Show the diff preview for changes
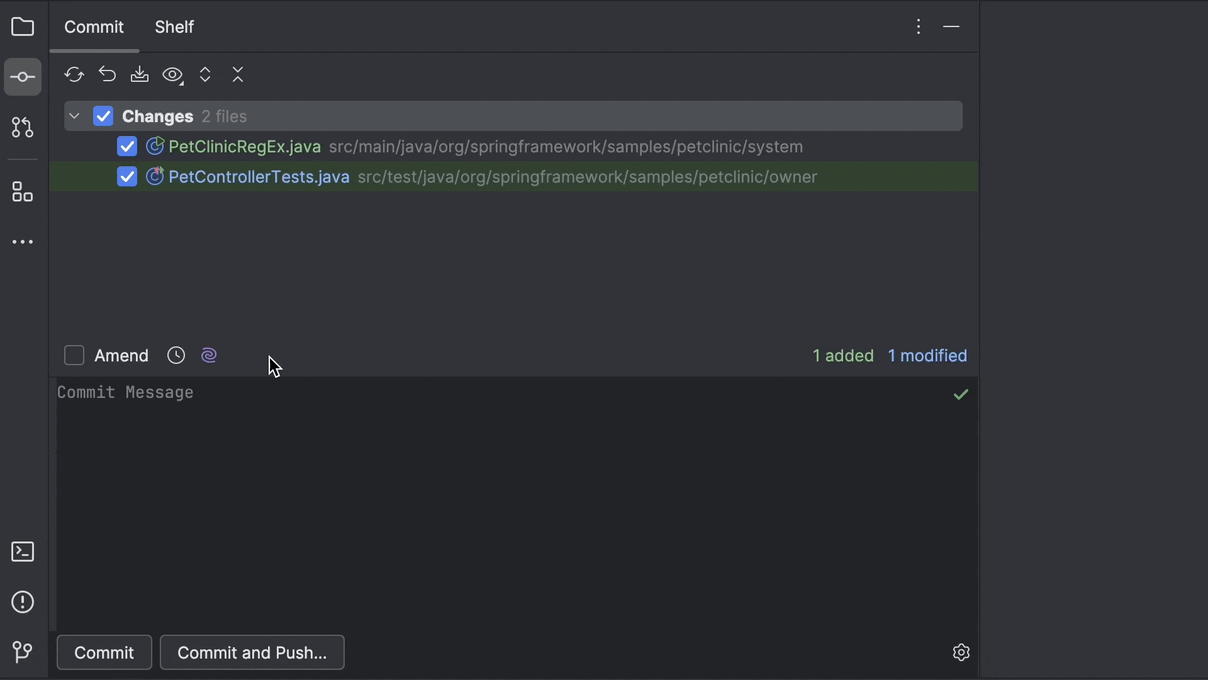This screenshot has height=680, width=1208. point(172,74)
